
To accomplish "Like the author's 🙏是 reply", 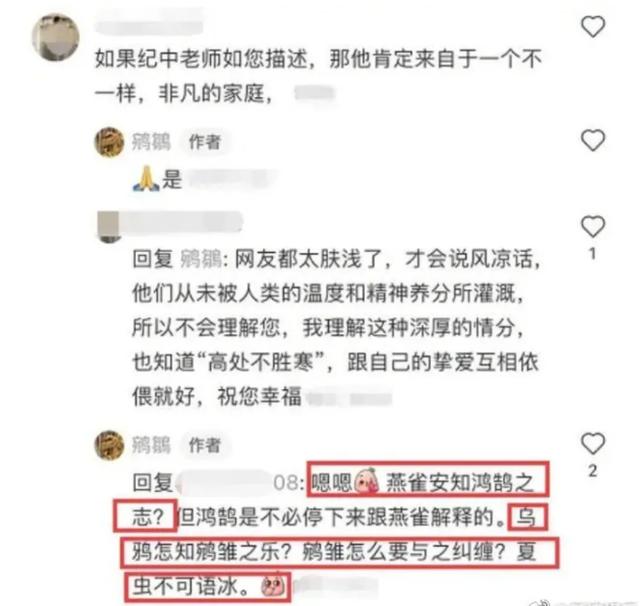I will point(593,140).
